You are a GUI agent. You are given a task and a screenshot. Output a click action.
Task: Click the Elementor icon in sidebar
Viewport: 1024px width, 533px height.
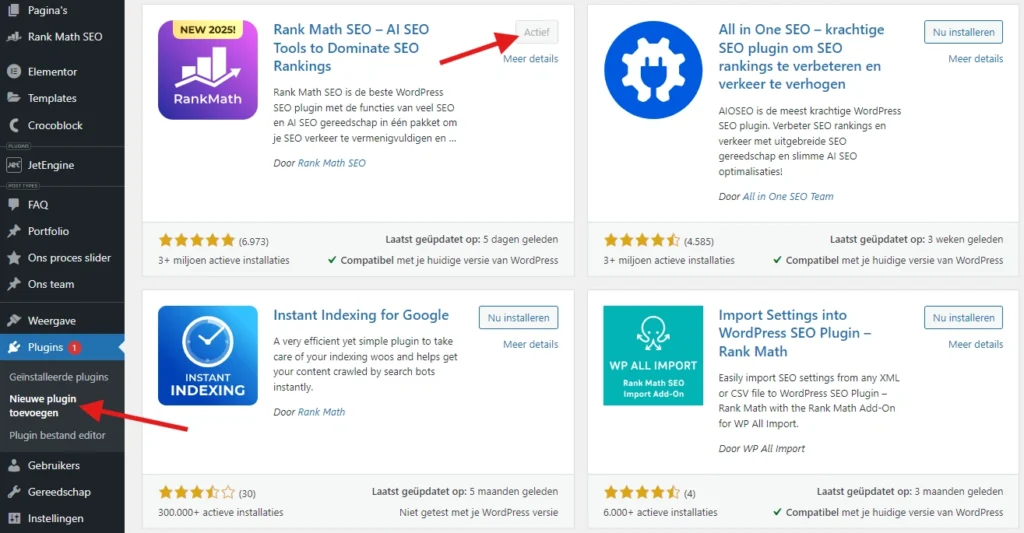click(x=14, y=72)
